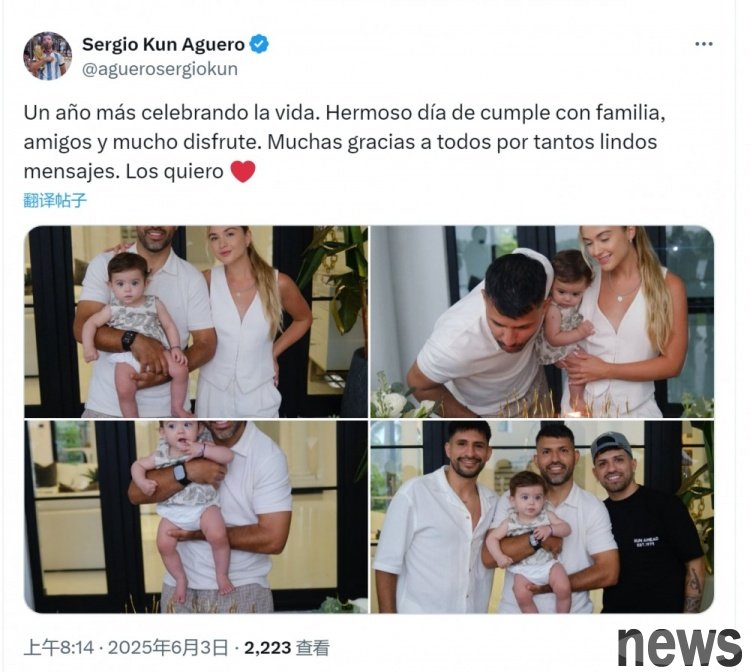Click the tweet text starting 'Un año más'
The image size is (750, 672).
344,142
